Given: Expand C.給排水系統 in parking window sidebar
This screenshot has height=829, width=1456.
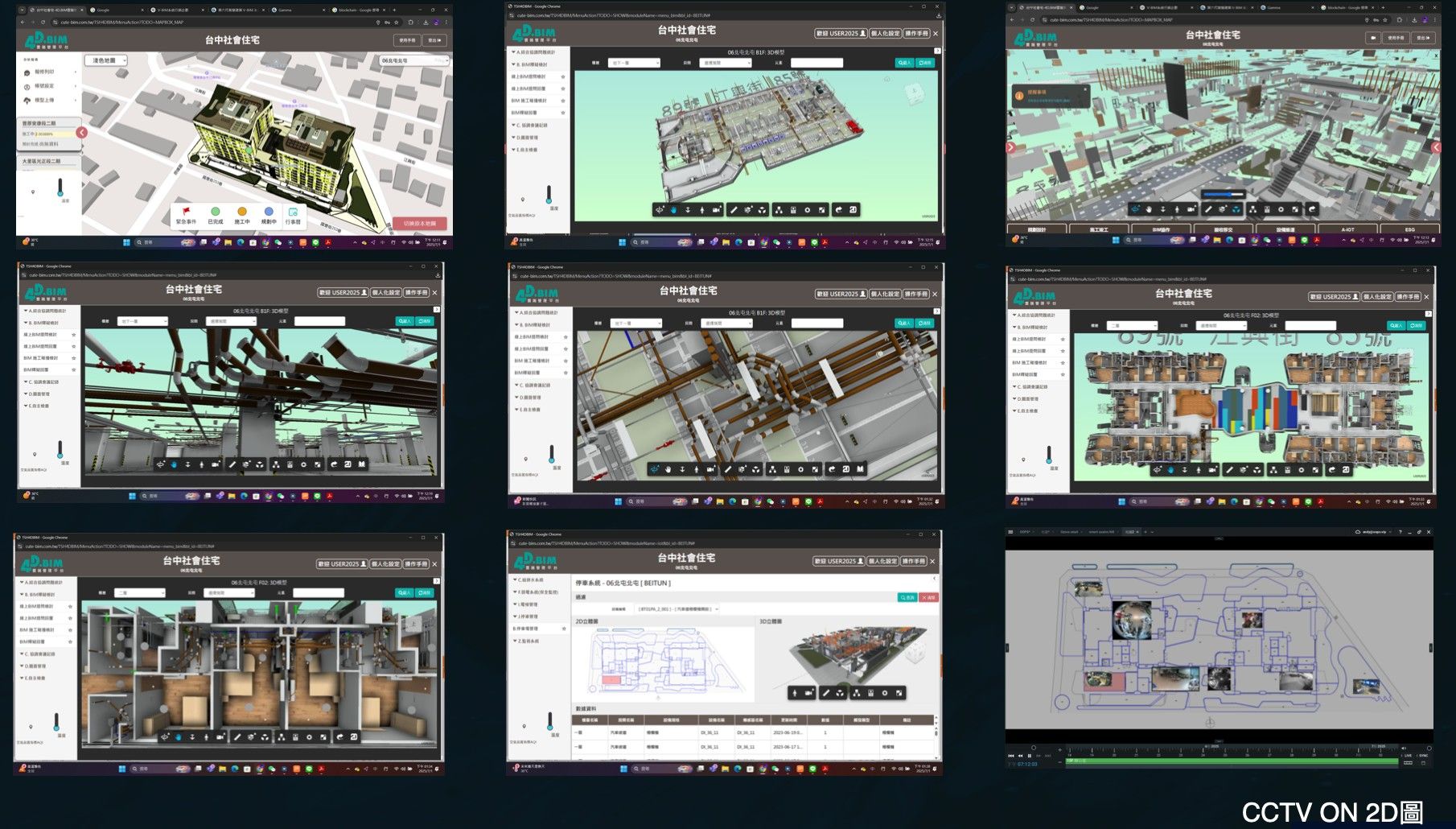Looking at the screenshot, I should pos(529,579).
